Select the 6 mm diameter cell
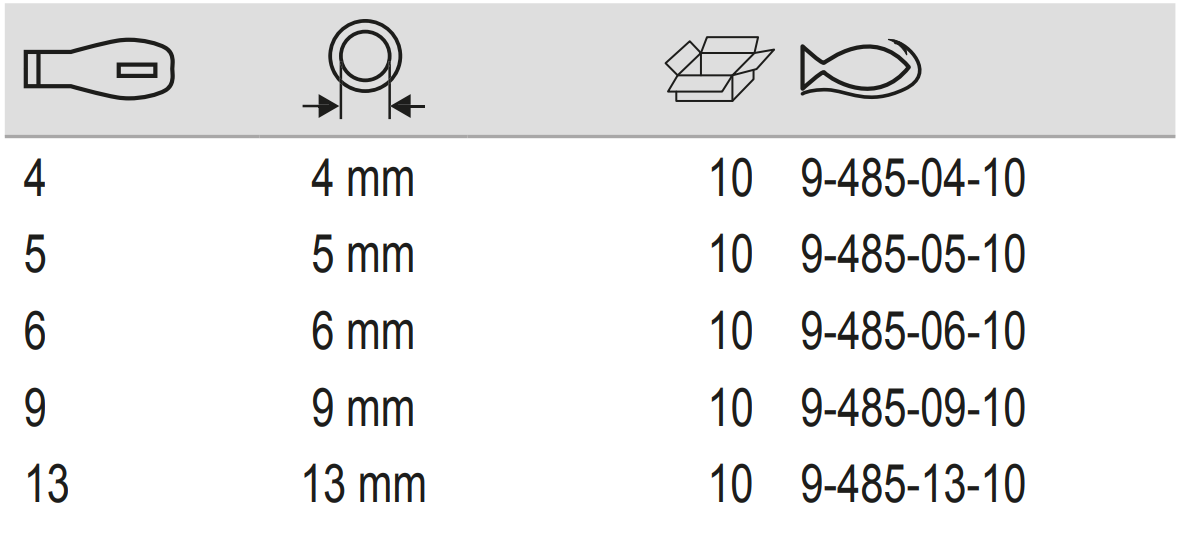Screen dimensions: 1182x536 [362, 333]
